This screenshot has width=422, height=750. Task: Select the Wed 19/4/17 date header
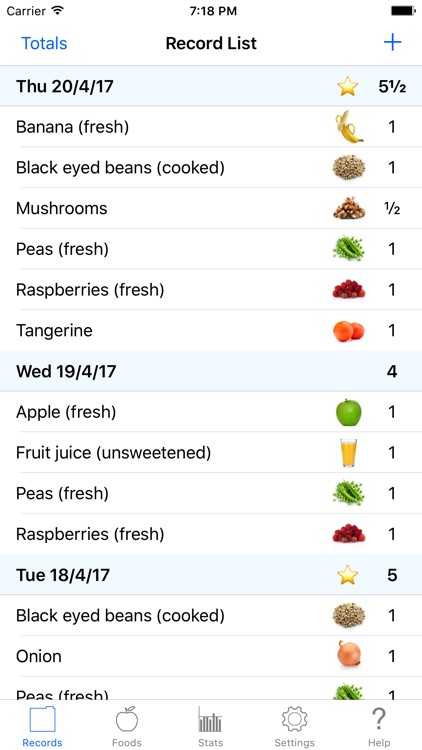click(211, 371)
